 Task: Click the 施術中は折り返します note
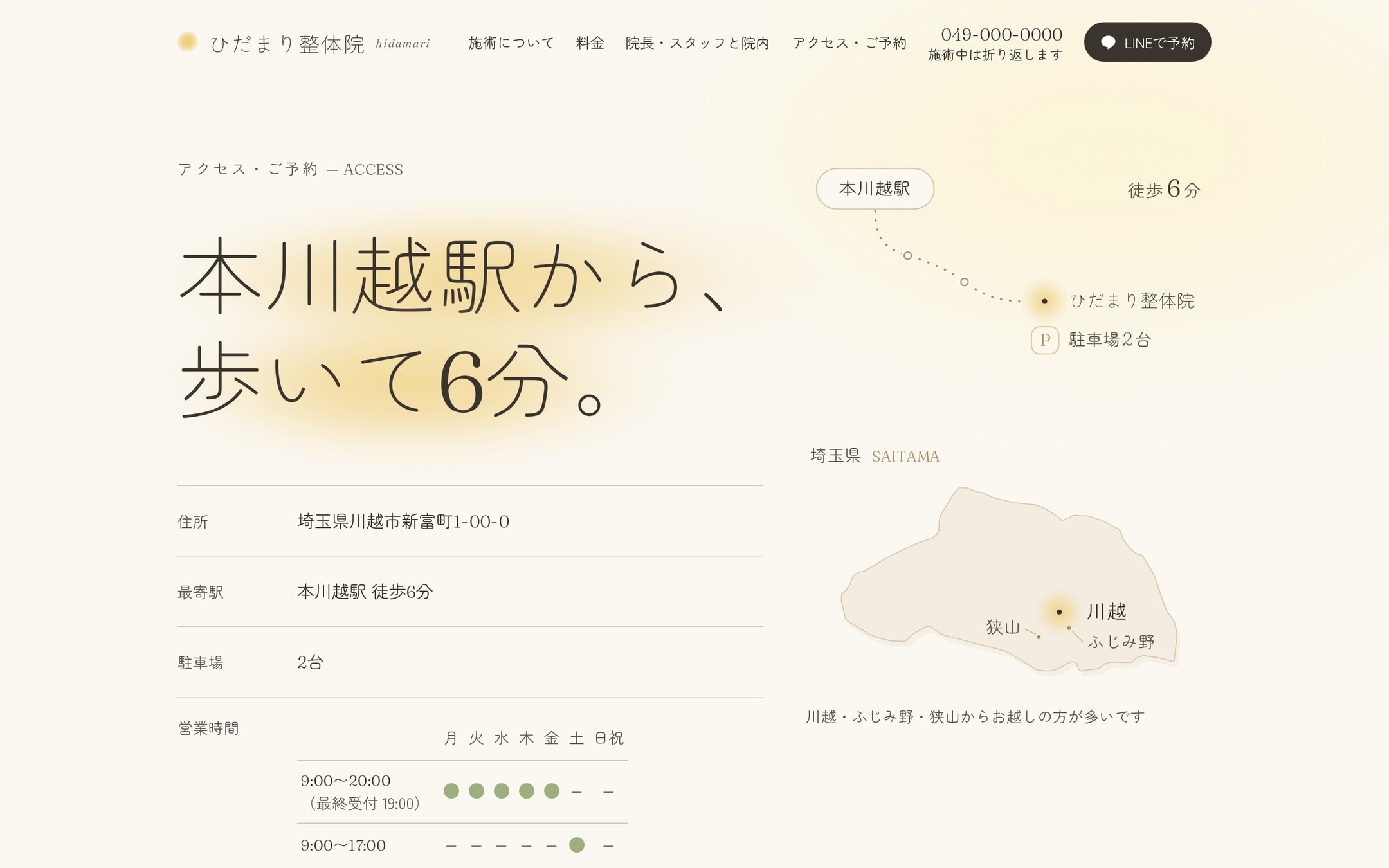[995, 55]
